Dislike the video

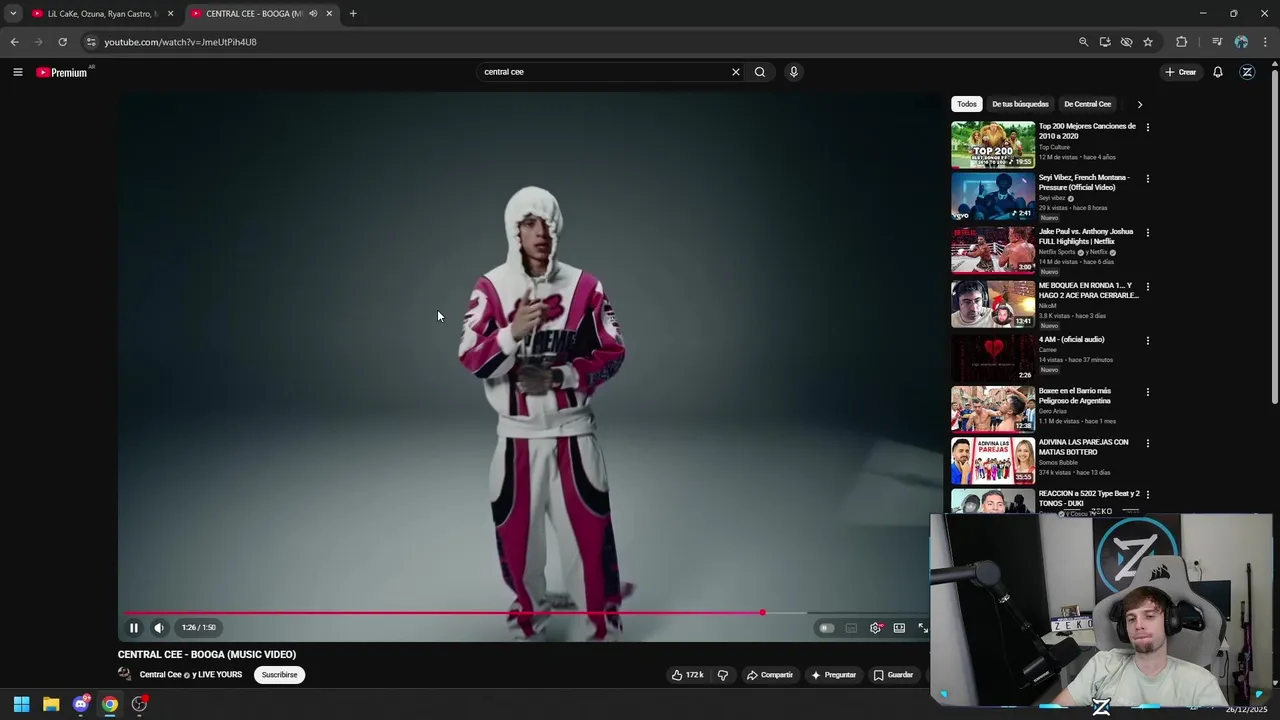point(723,675)
